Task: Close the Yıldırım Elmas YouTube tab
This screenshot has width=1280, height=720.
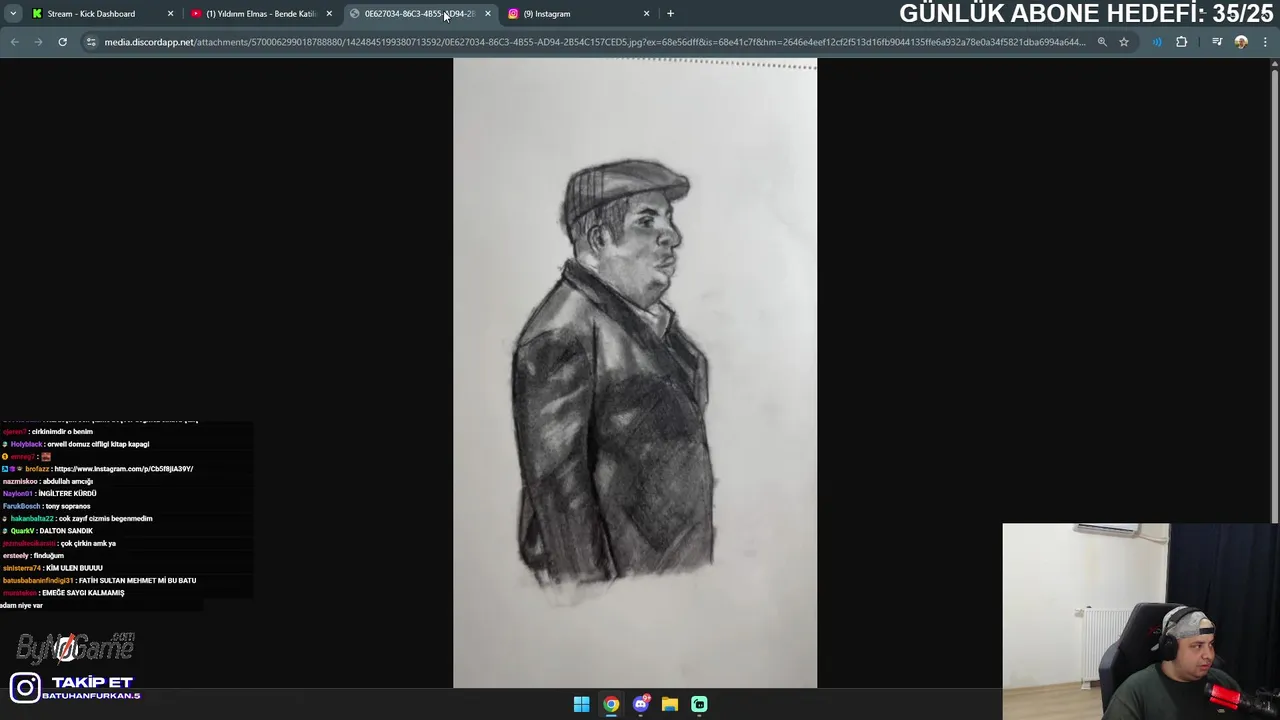Action: pos(329,14)
